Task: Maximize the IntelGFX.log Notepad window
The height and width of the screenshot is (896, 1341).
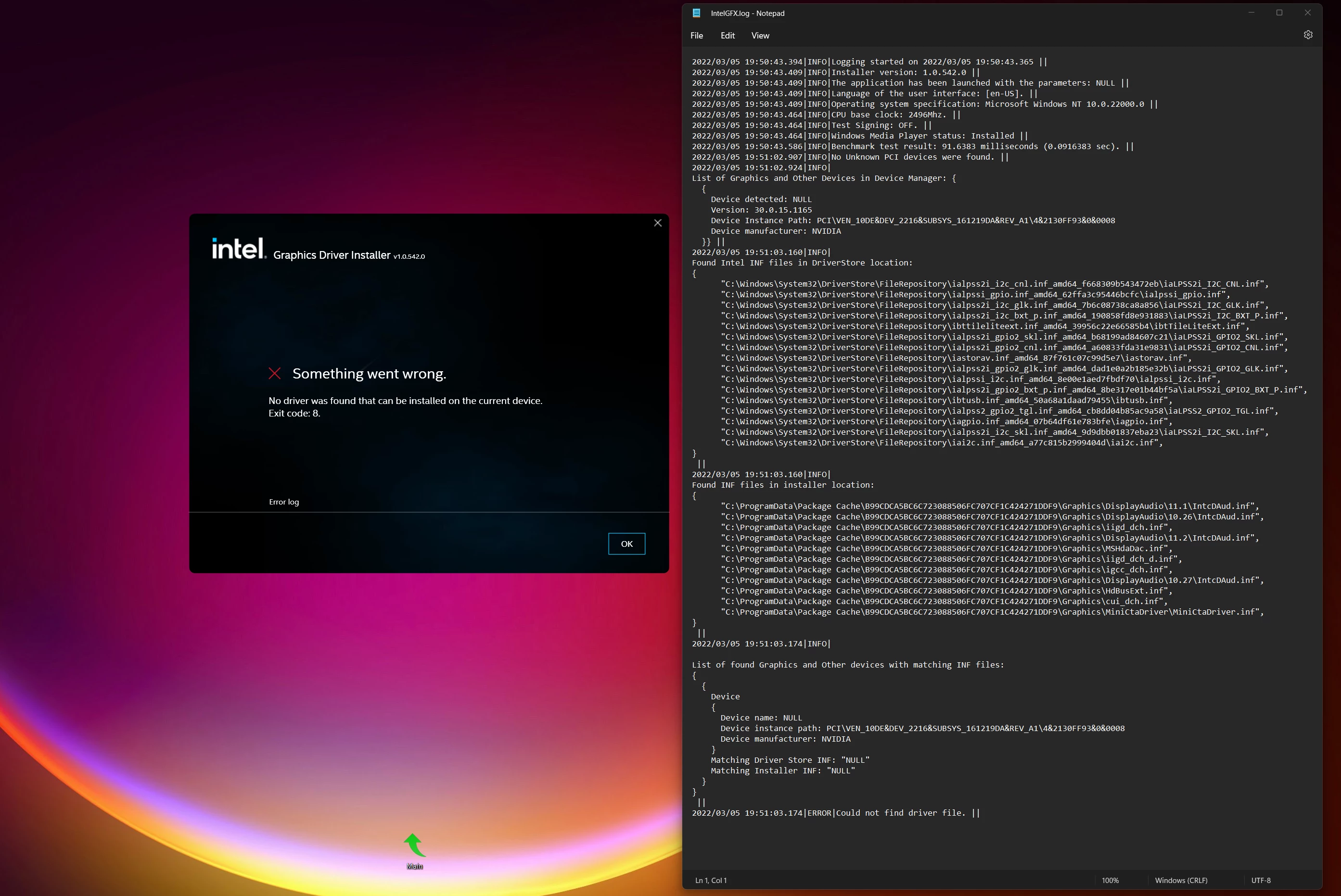Action: (1279, 13)
